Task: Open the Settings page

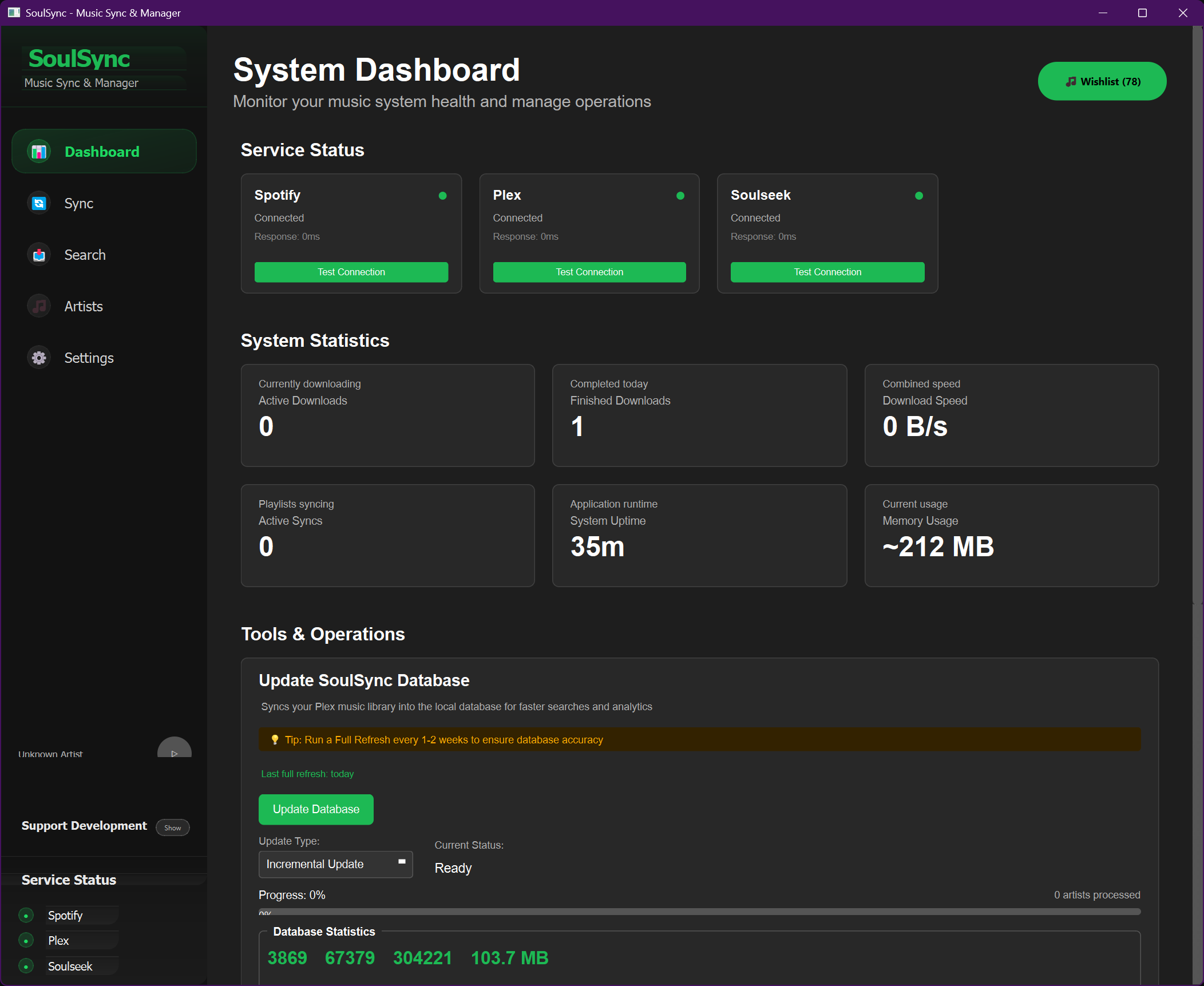Action: pos(104,358)
